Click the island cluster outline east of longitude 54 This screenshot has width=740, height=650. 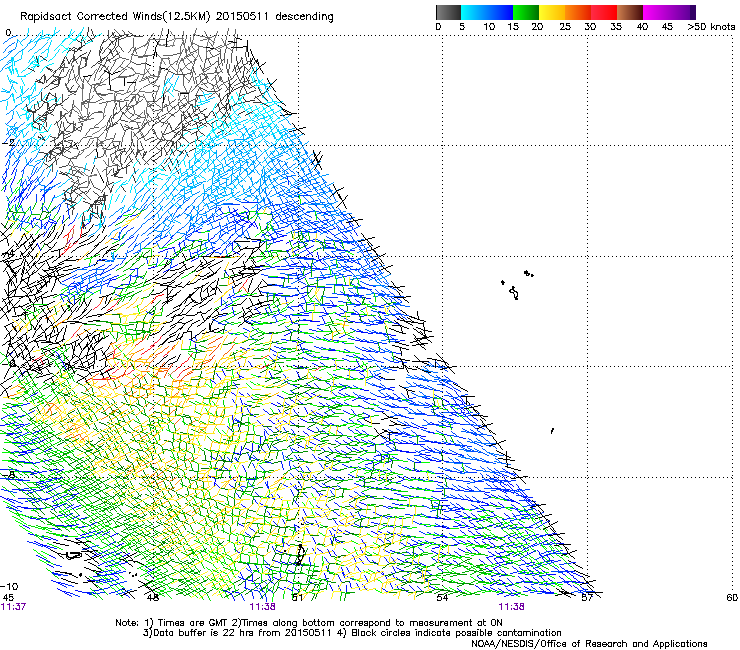click(x=517, y=285)
